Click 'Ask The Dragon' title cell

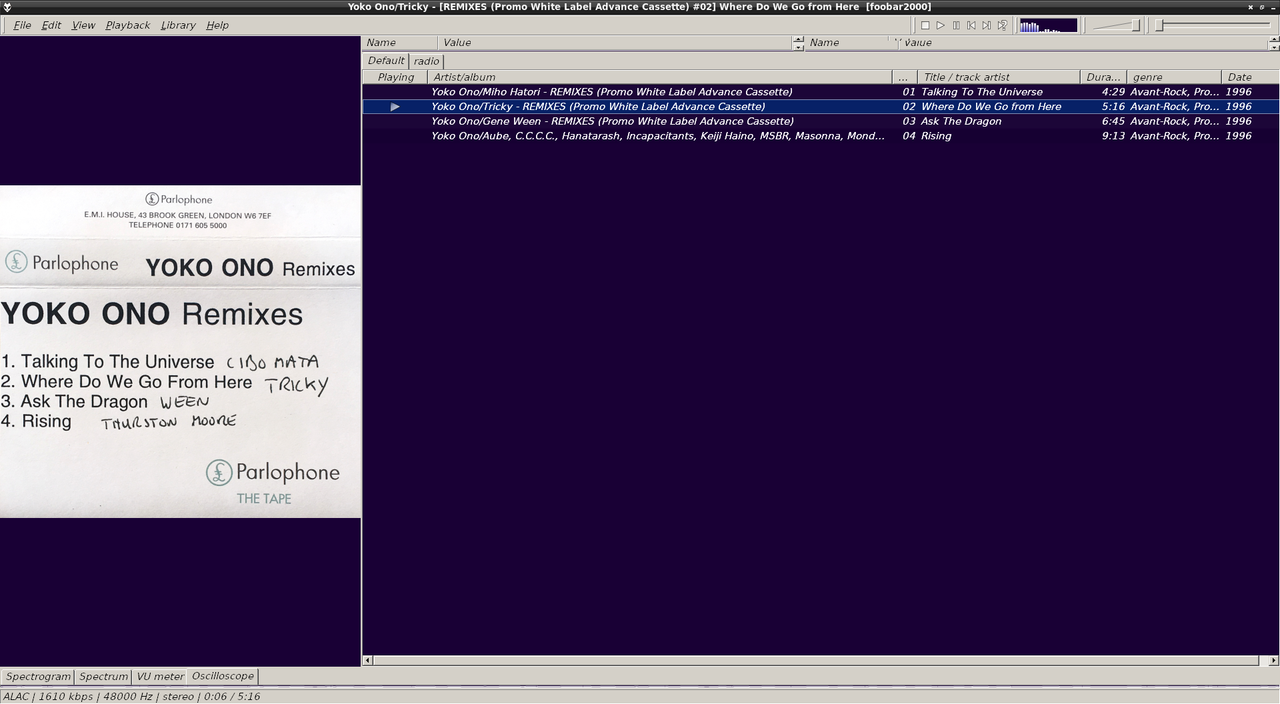pyautogui.click(x=961, y=121)
